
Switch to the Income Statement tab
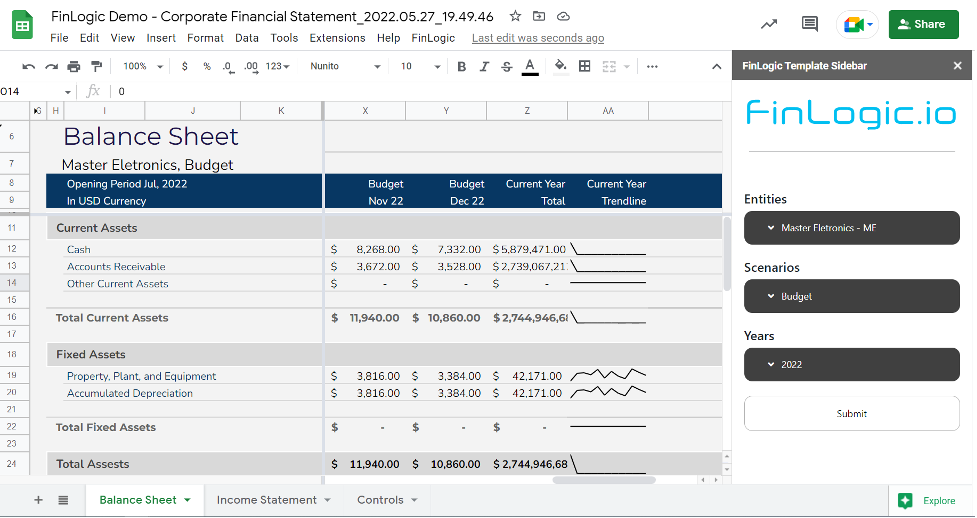[x=274, y=500]
